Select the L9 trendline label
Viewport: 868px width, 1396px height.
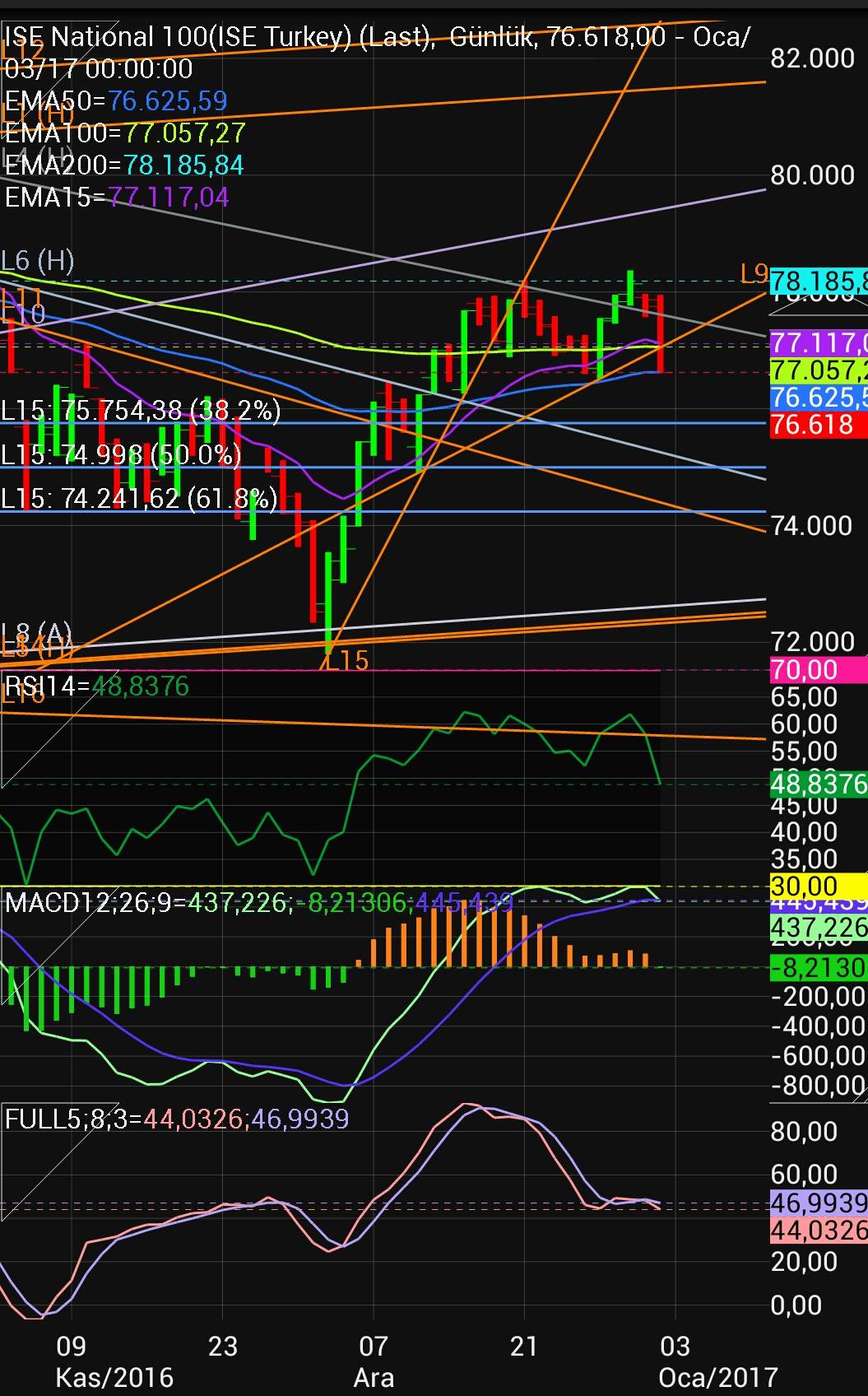754,273
